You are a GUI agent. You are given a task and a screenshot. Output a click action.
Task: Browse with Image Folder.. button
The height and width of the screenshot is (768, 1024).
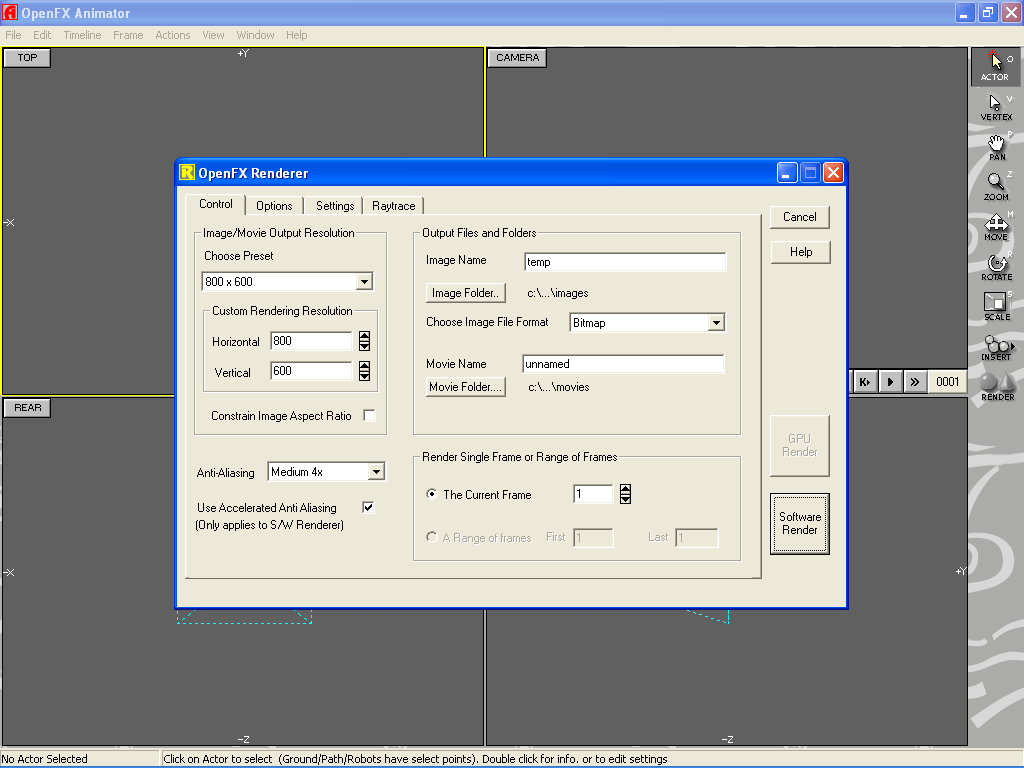(x=465, y=293)
